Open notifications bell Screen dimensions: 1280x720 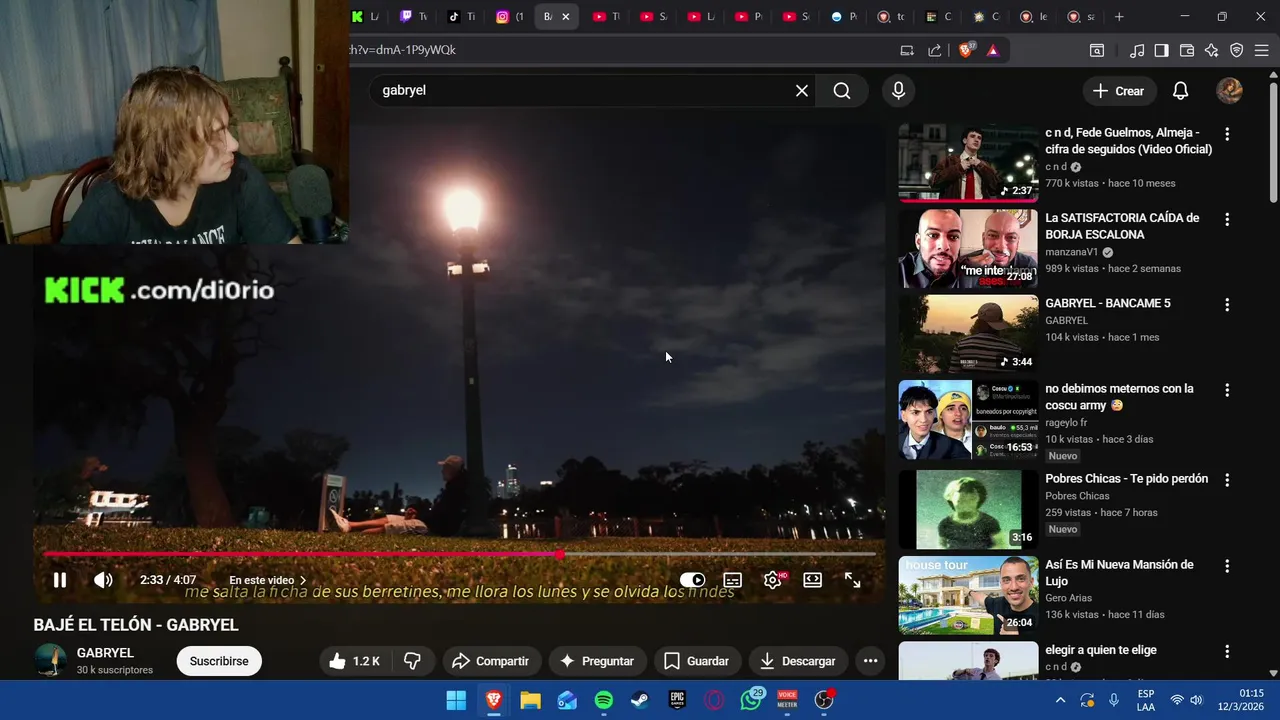click(x=1180, y=91)
